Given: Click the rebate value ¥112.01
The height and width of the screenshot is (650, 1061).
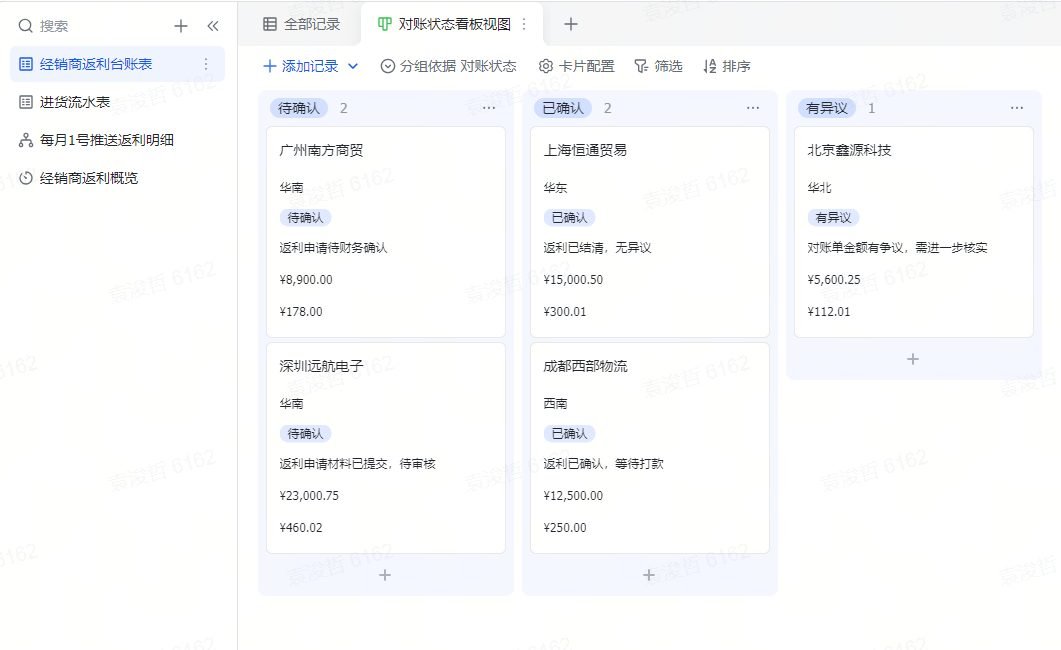Looking at the screenshot, I should pos(829,312).
